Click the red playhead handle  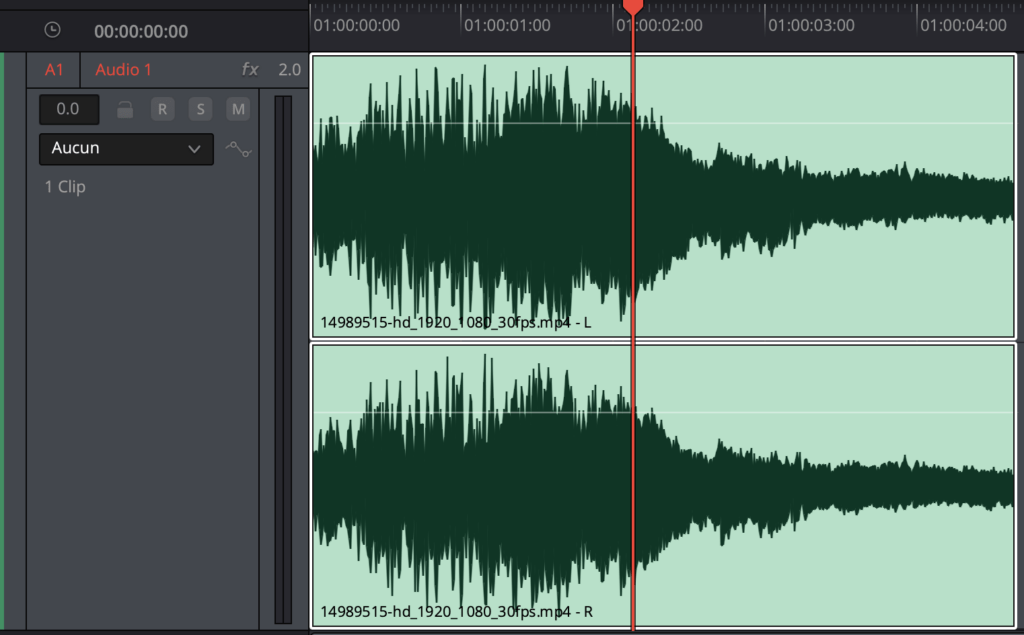(x=633, y=7)
